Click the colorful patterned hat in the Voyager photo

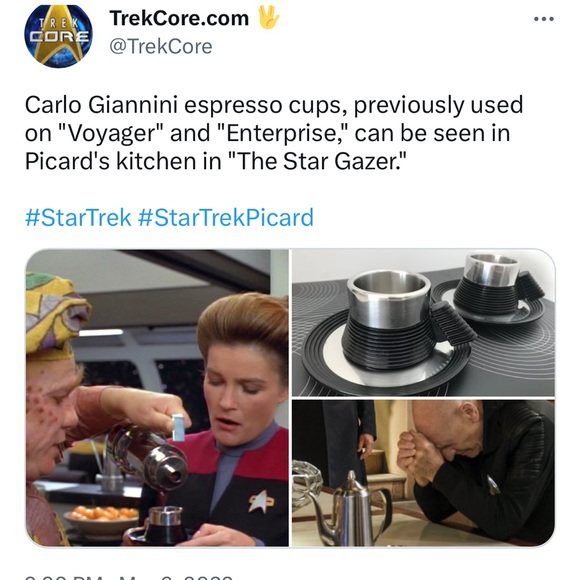click(x=55, y=314)
